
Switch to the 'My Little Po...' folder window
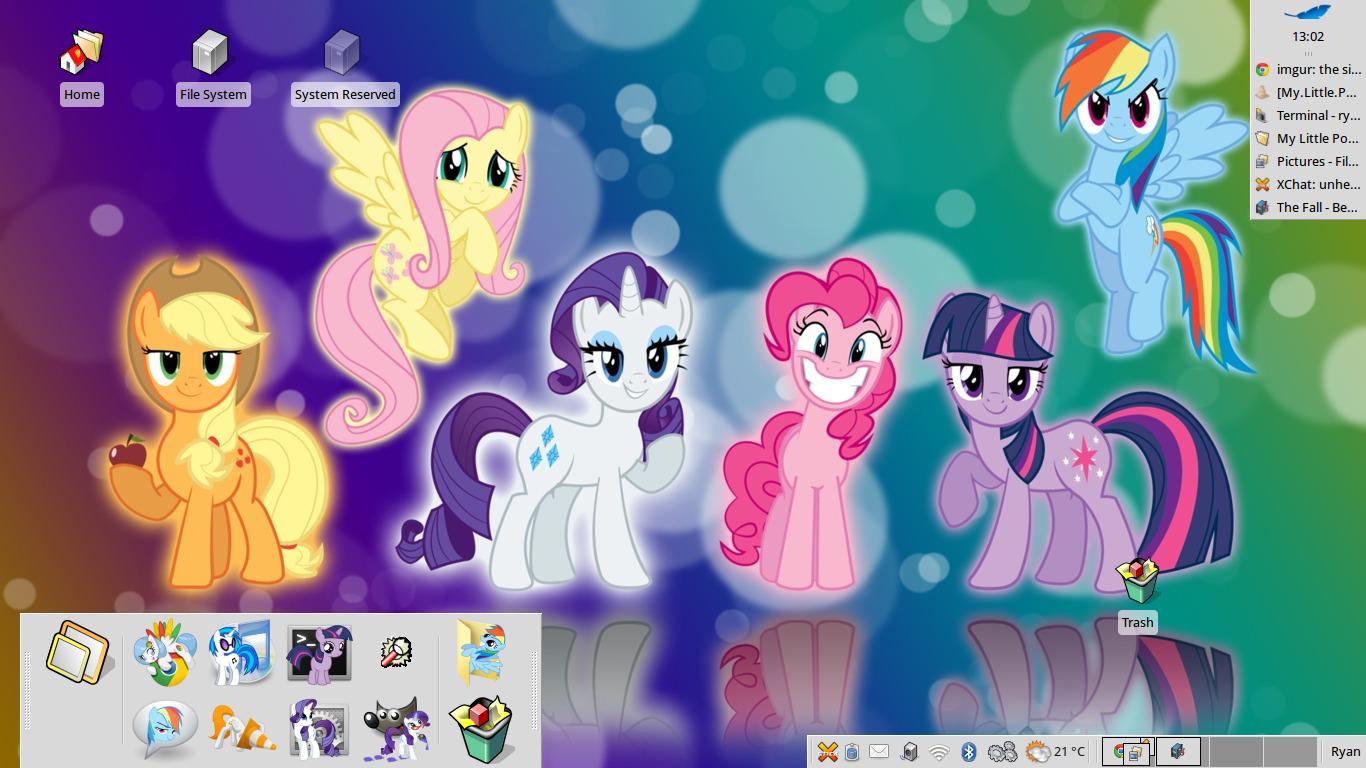pos(1307,139)
